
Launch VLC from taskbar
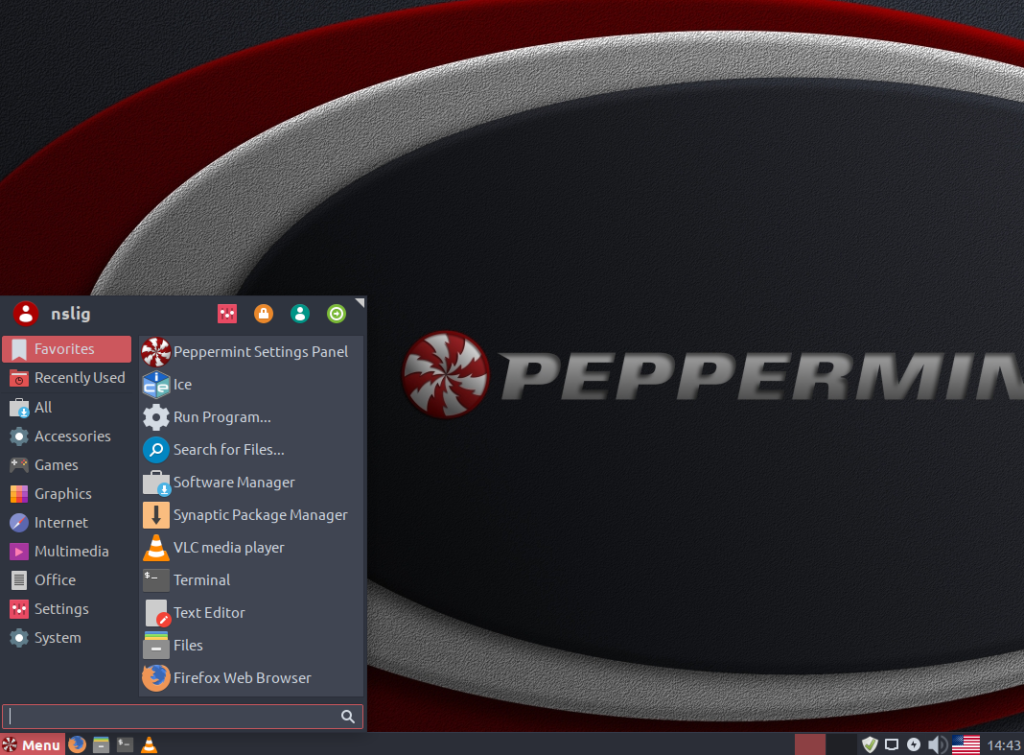pos(149,745)
